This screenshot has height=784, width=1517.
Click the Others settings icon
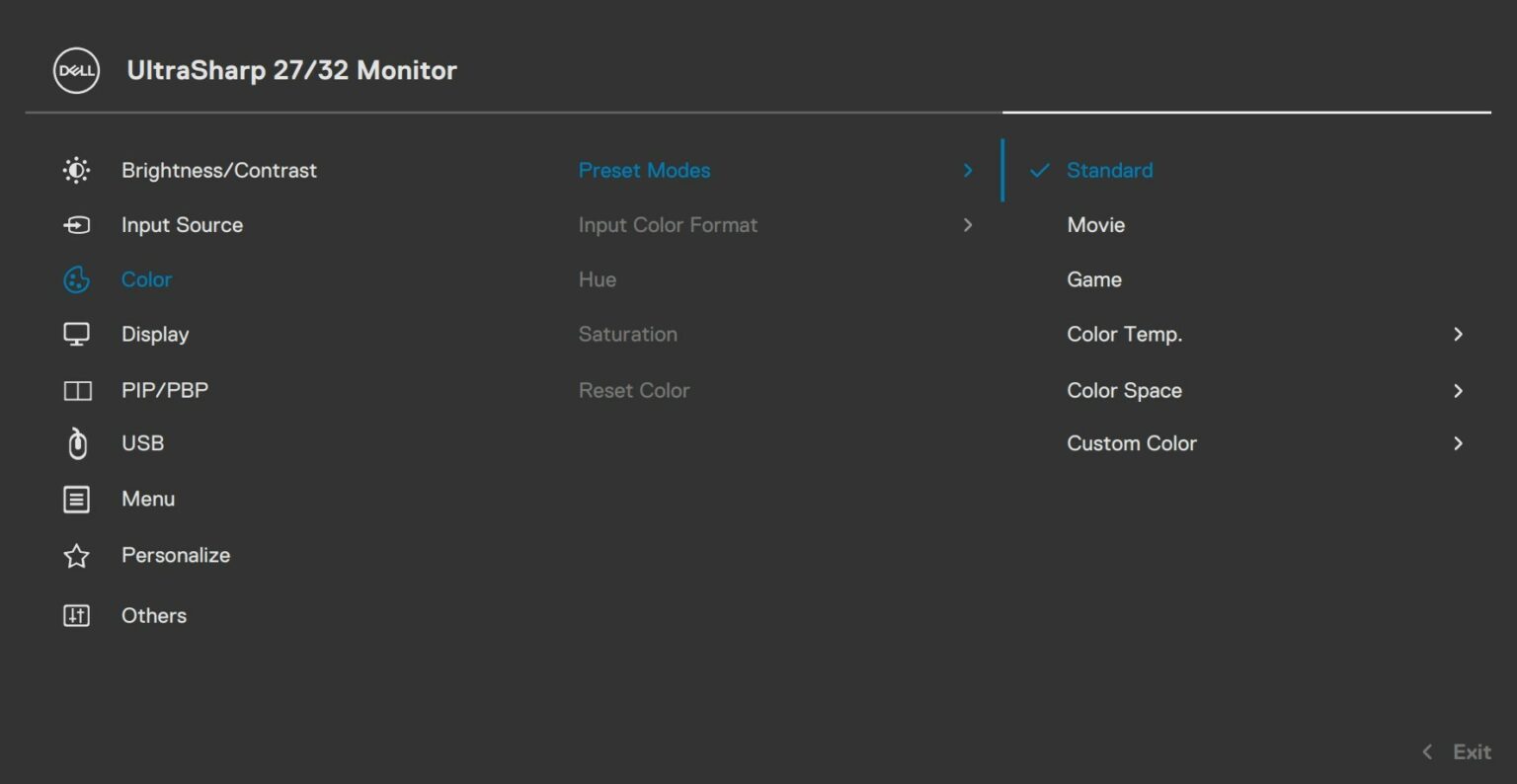[76, 615]
